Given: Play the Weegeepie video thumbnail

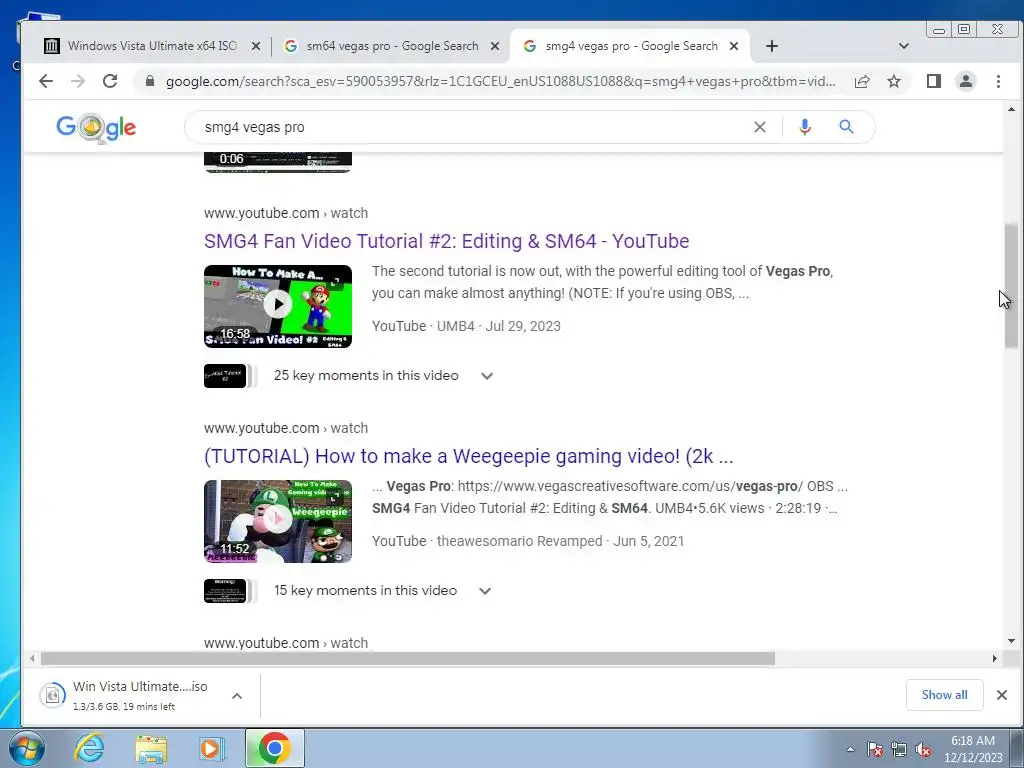Looking at the screenshot, I should coord(278,520).
